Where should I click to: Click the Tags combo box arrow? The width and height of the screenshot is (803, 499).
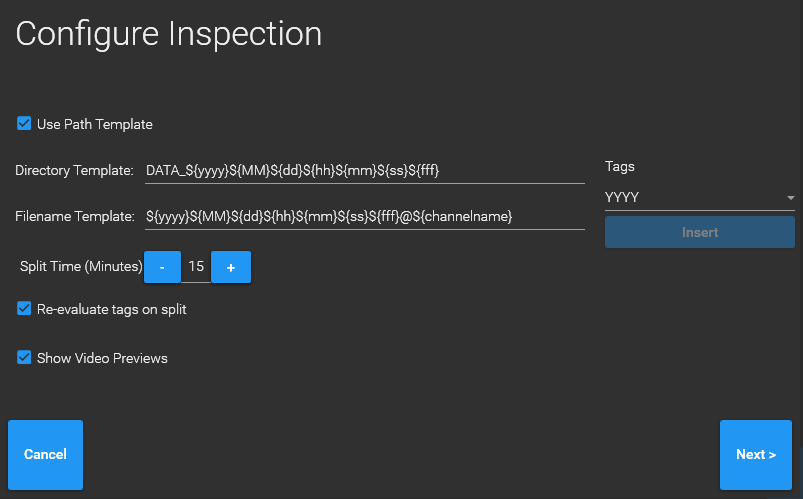790,198
